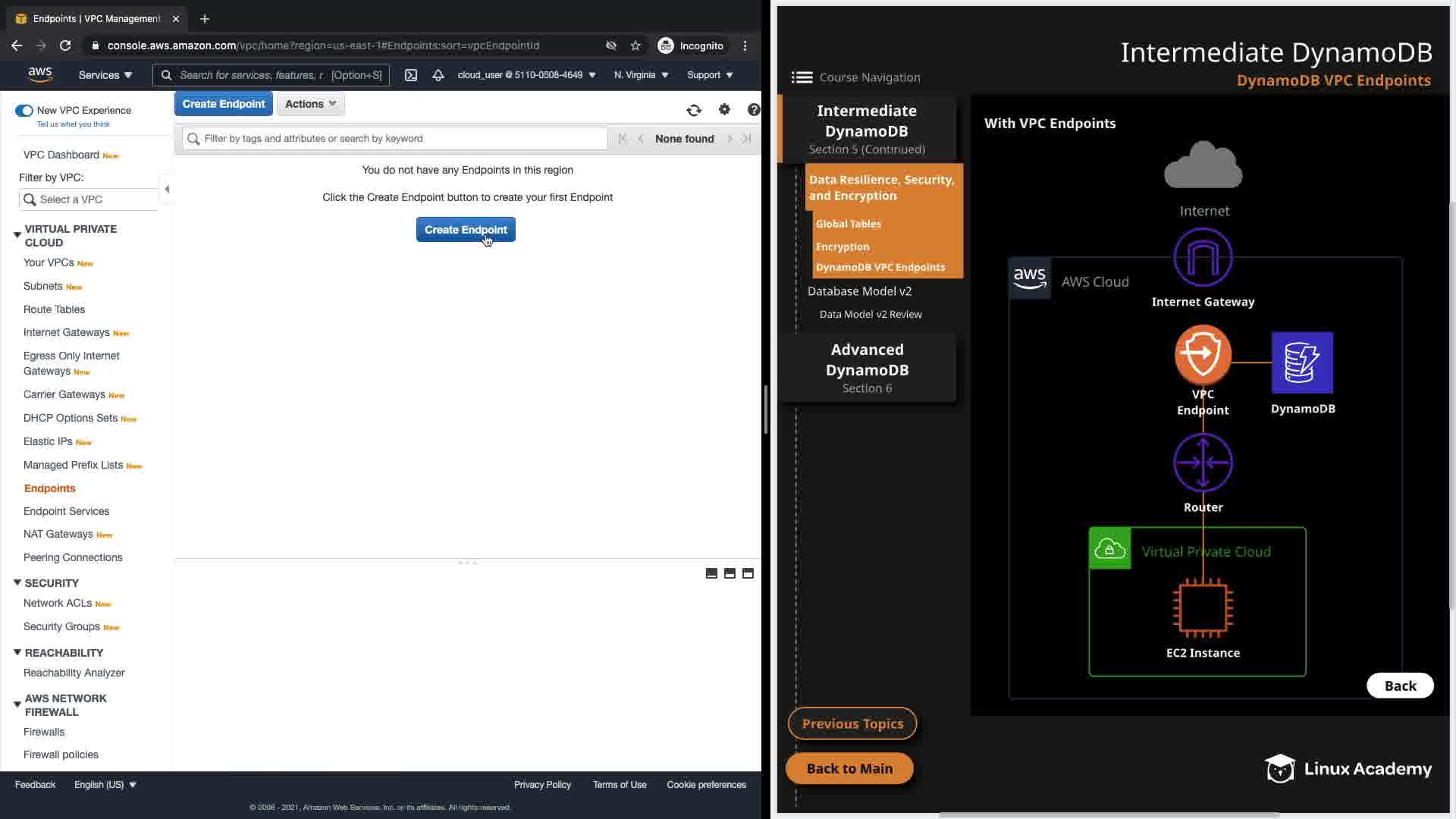This screenshot has width=1456, height=819.
Task: Click the AWS logo home icon
Action: tap(40, 74)
